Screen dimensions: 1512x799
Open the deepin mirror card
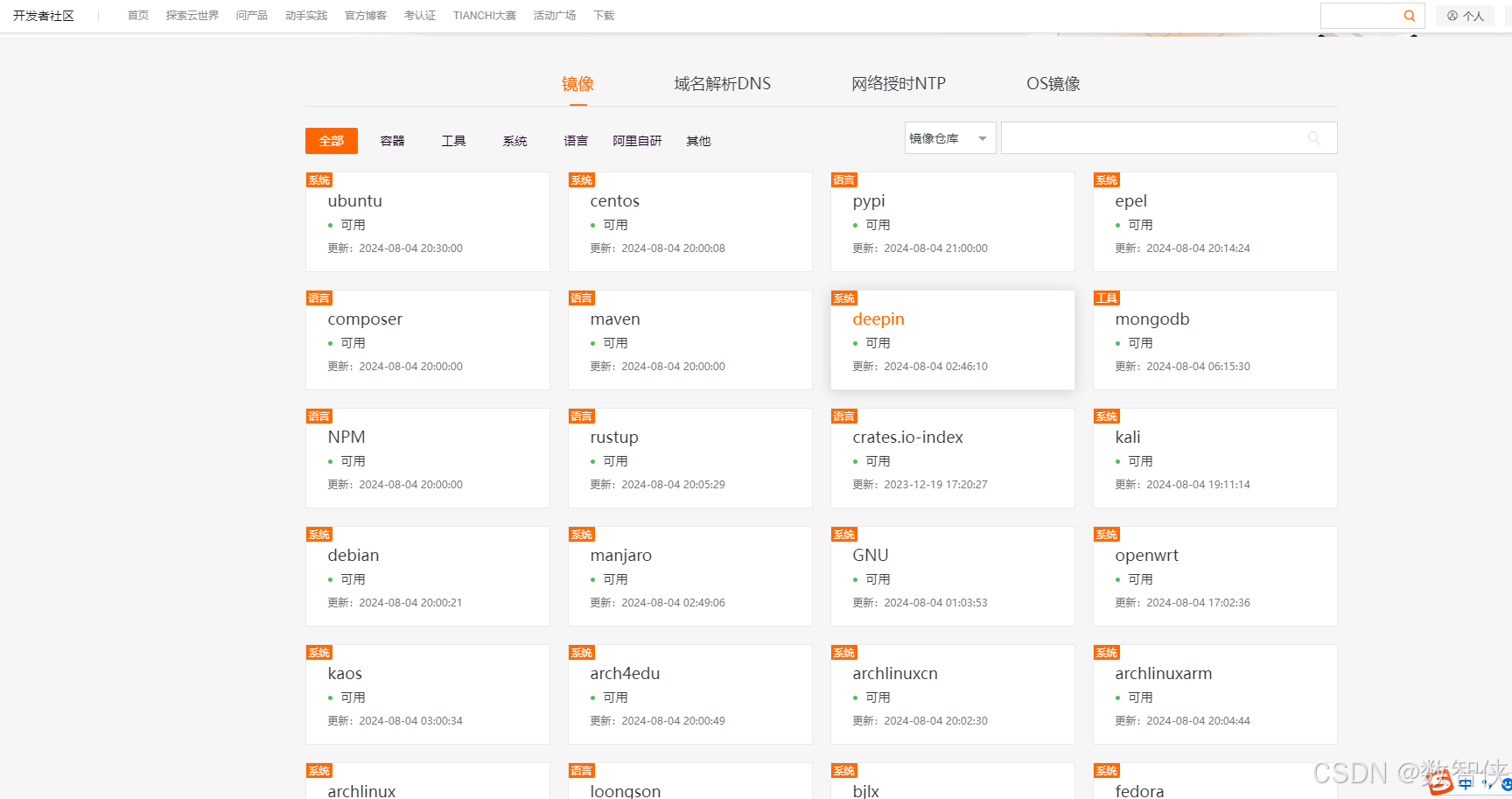pos(953,340)
